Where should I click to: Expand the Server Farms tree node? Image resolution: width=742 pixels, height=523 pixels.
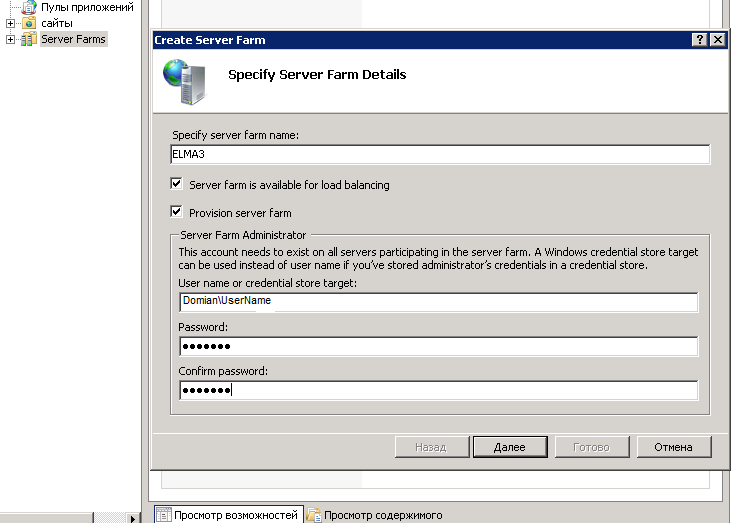click(x=10, y=39)
